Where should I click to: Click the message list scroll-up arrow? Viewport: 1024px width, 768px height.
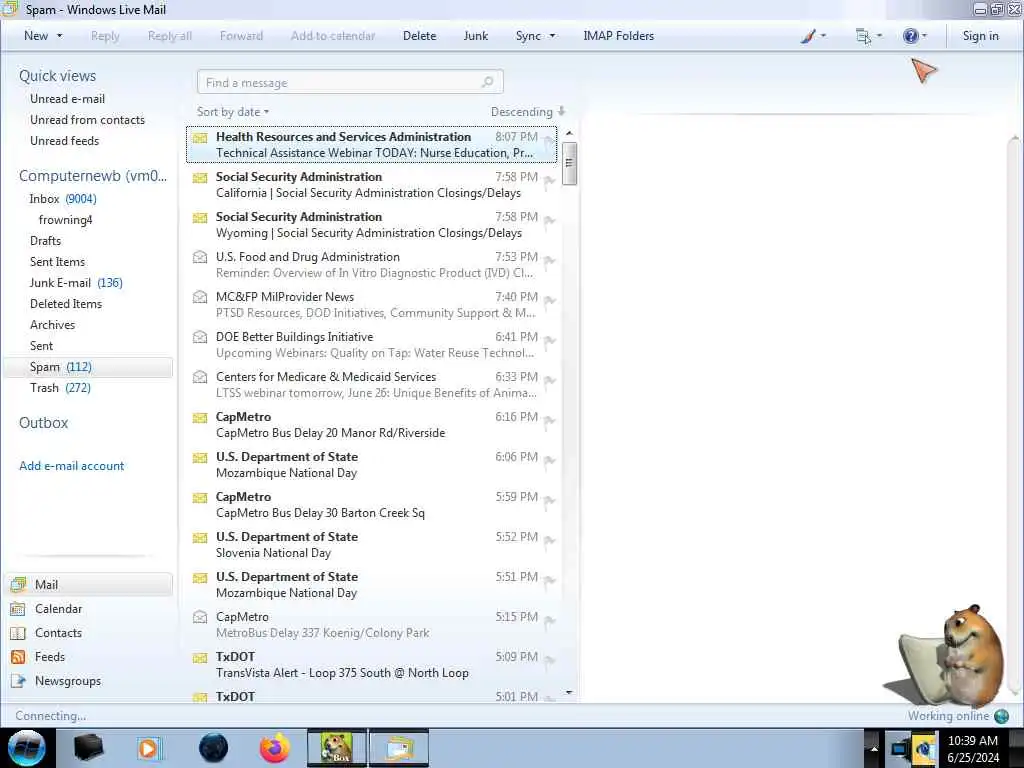coord(569,133)
